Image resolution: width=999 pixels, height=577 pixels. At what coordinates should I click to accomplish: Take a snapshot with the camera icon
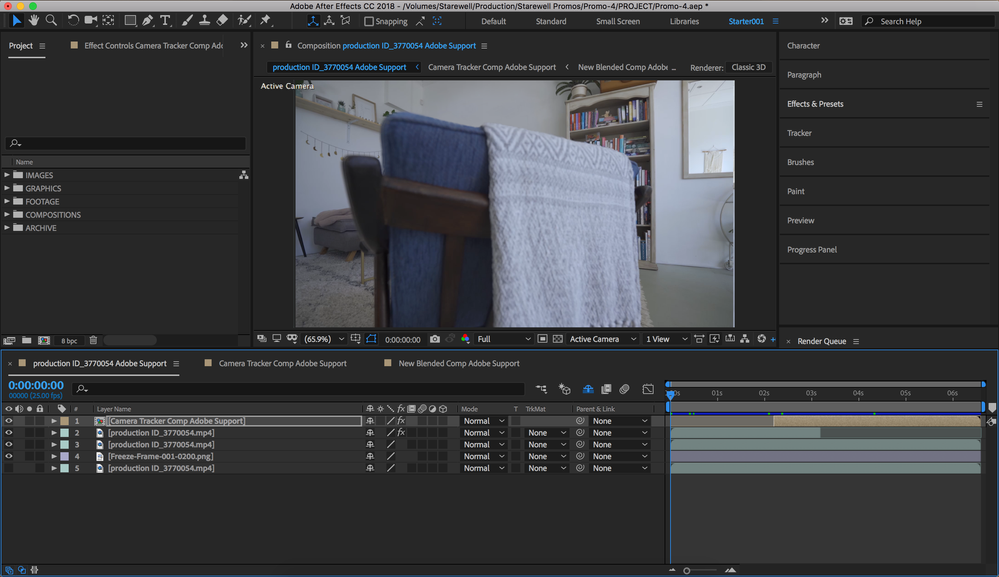(x=434, y=339)
